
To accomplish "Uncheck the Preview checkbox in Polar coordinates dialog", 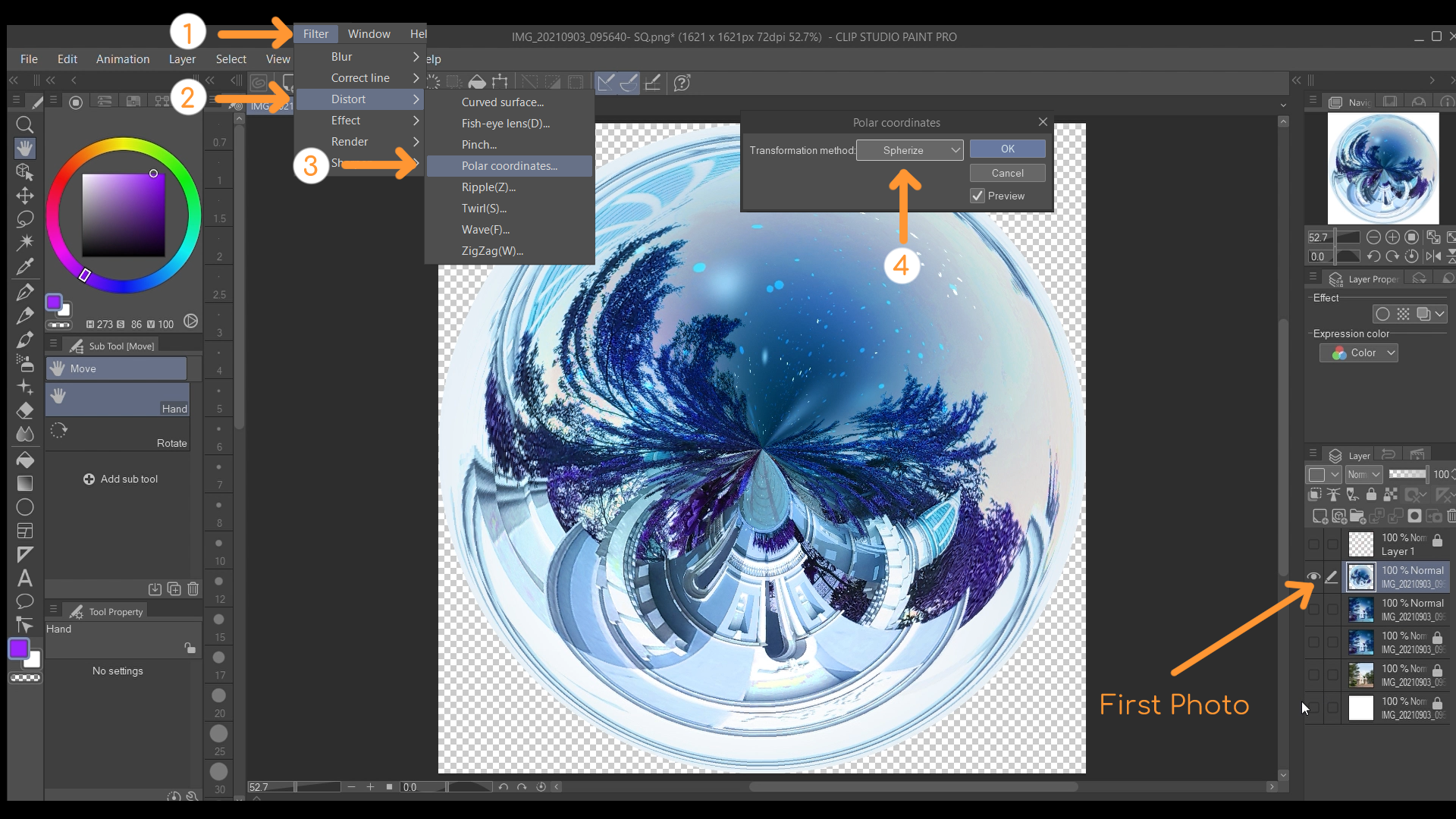I will coord(977,196).
